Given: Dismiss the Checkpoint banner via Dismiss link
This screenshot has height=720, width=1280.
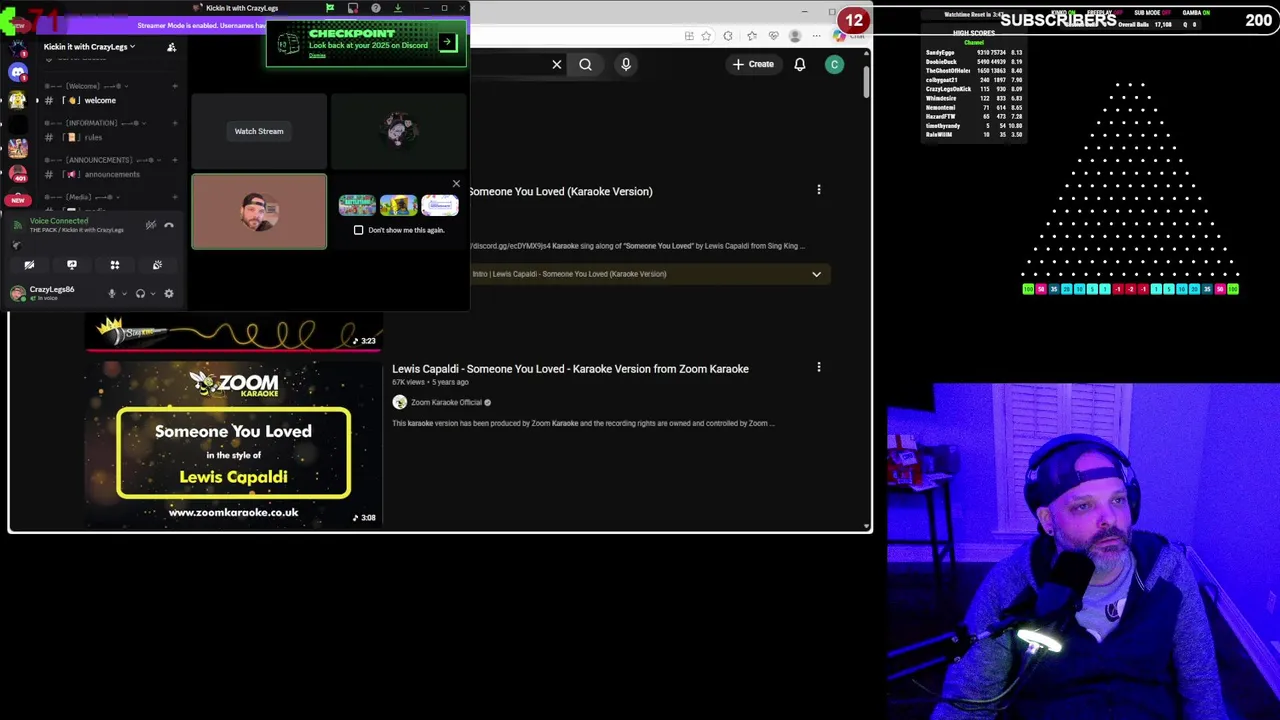Looking at the screenshot, I should 317,55.
